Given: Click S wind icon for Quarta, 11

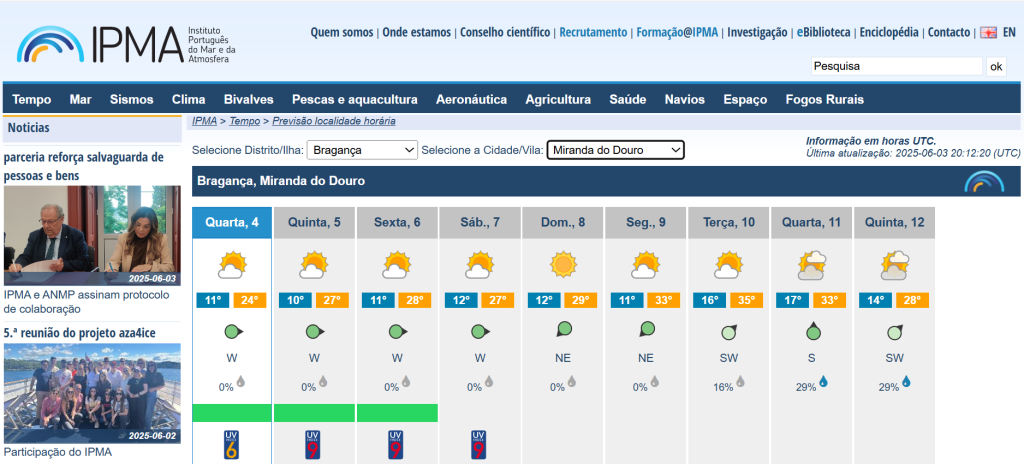Looking at the screenshot, I should coord(812,331).
